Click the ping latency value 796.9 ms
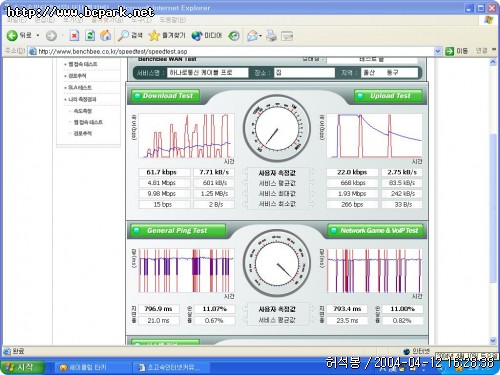The image size is (500, 375). pyautogui.click(x=159, y=309)
